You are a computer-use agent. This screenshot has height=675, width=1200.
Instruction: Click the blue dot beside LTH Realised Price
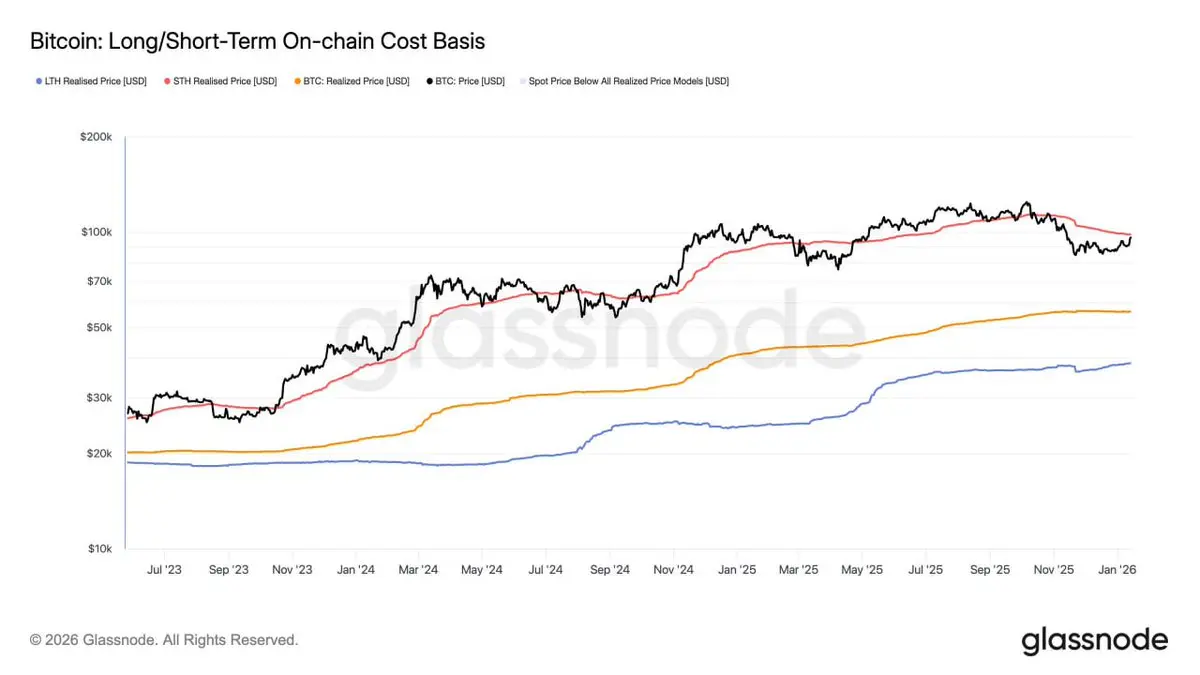point(37,81)
